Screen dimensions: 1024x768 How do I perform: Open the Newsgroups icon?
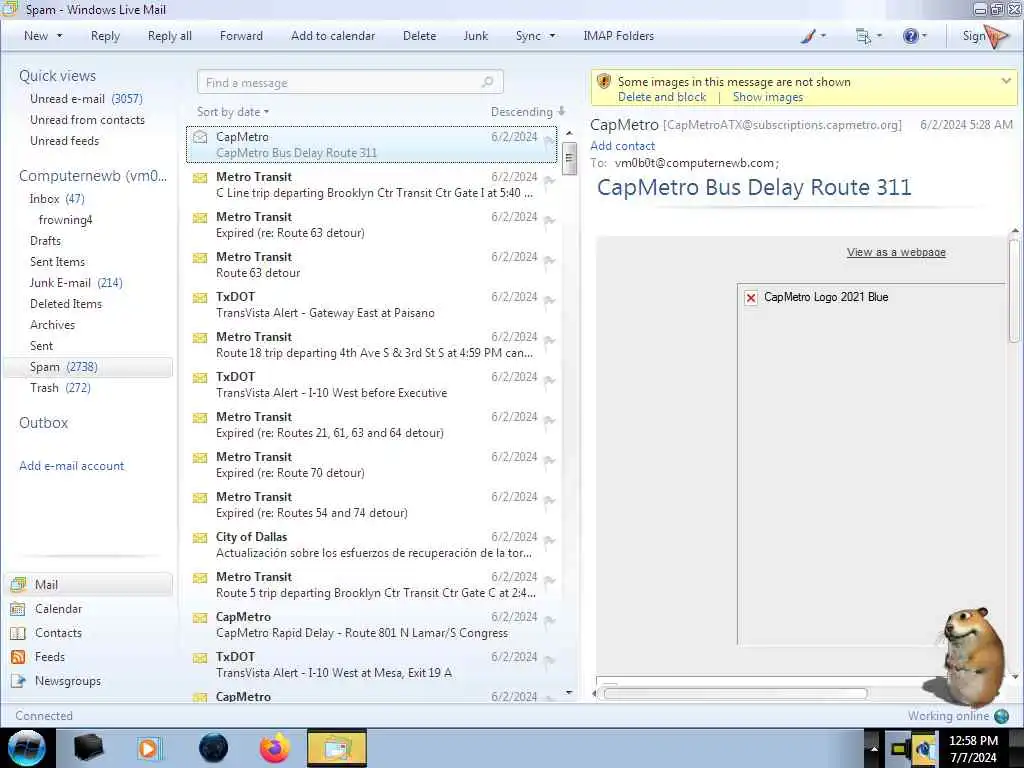(18, 681)
